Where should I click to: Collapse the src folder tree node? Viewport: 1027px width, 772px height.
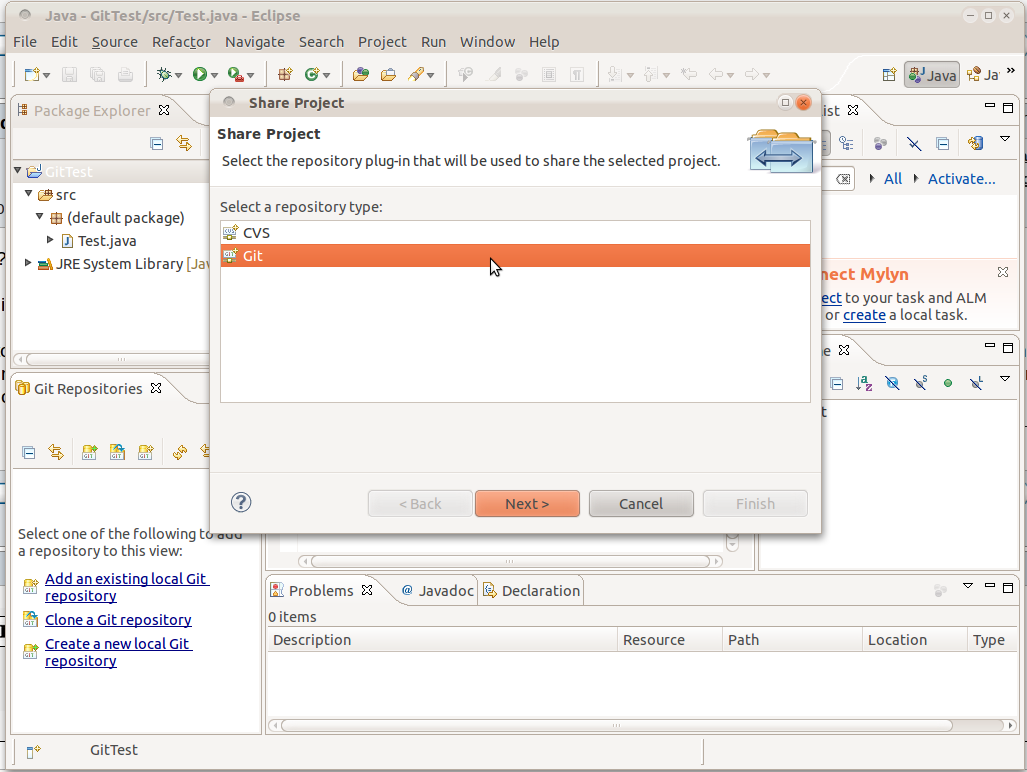(x=29, y=194)
